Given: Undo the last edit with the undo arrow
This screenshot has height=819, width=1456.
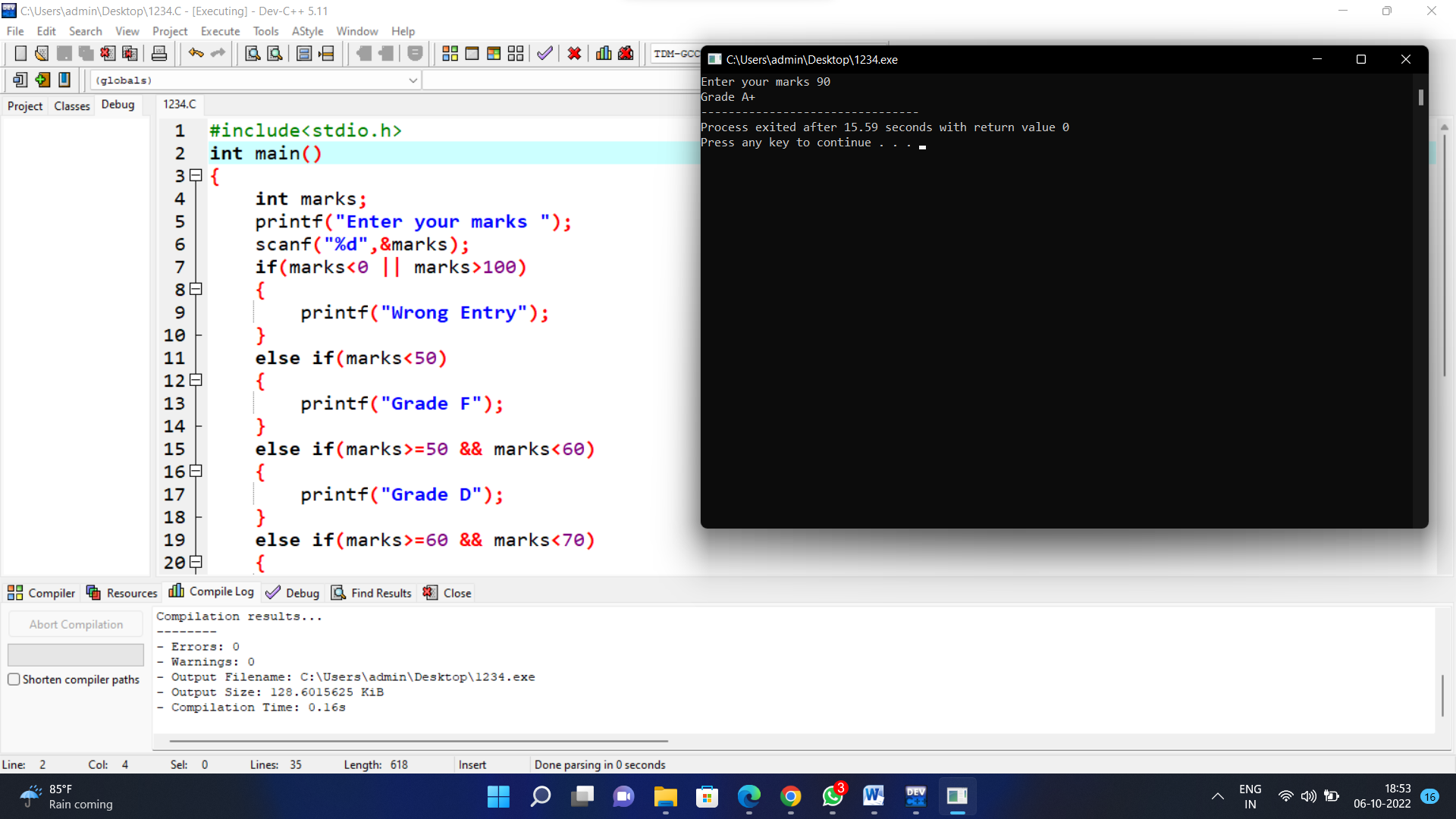Looking at the screenshot, I should (196, 53).
